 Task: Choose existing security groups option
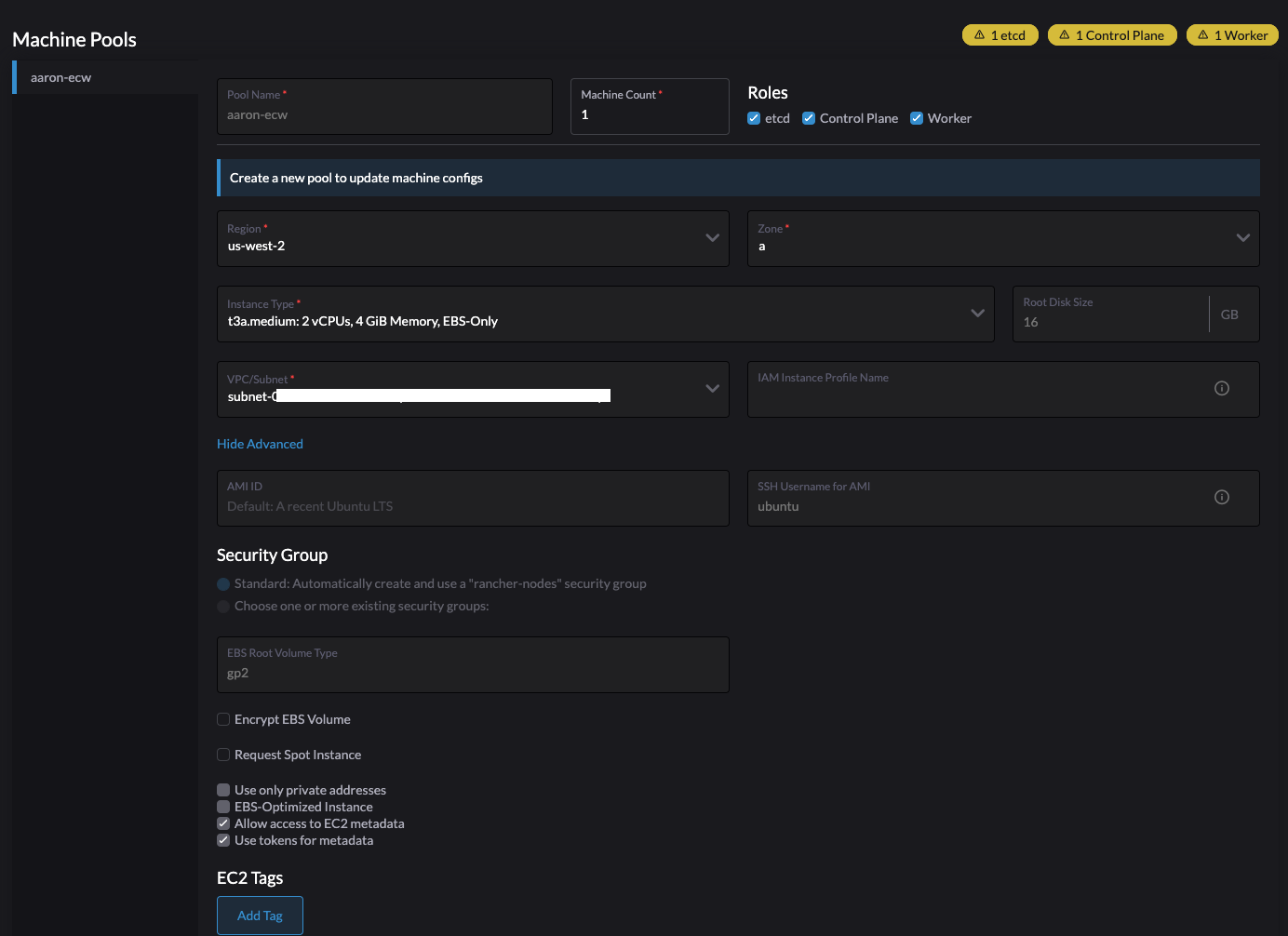pos(222,606)
